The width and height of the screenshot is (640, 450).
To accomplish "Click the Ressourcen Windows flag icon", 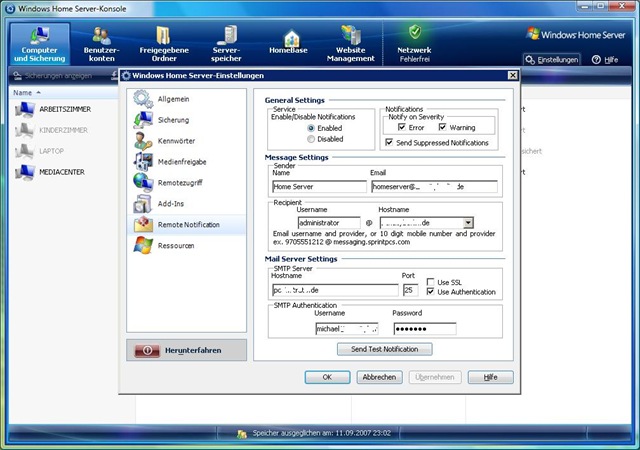I will pos(143,245).
